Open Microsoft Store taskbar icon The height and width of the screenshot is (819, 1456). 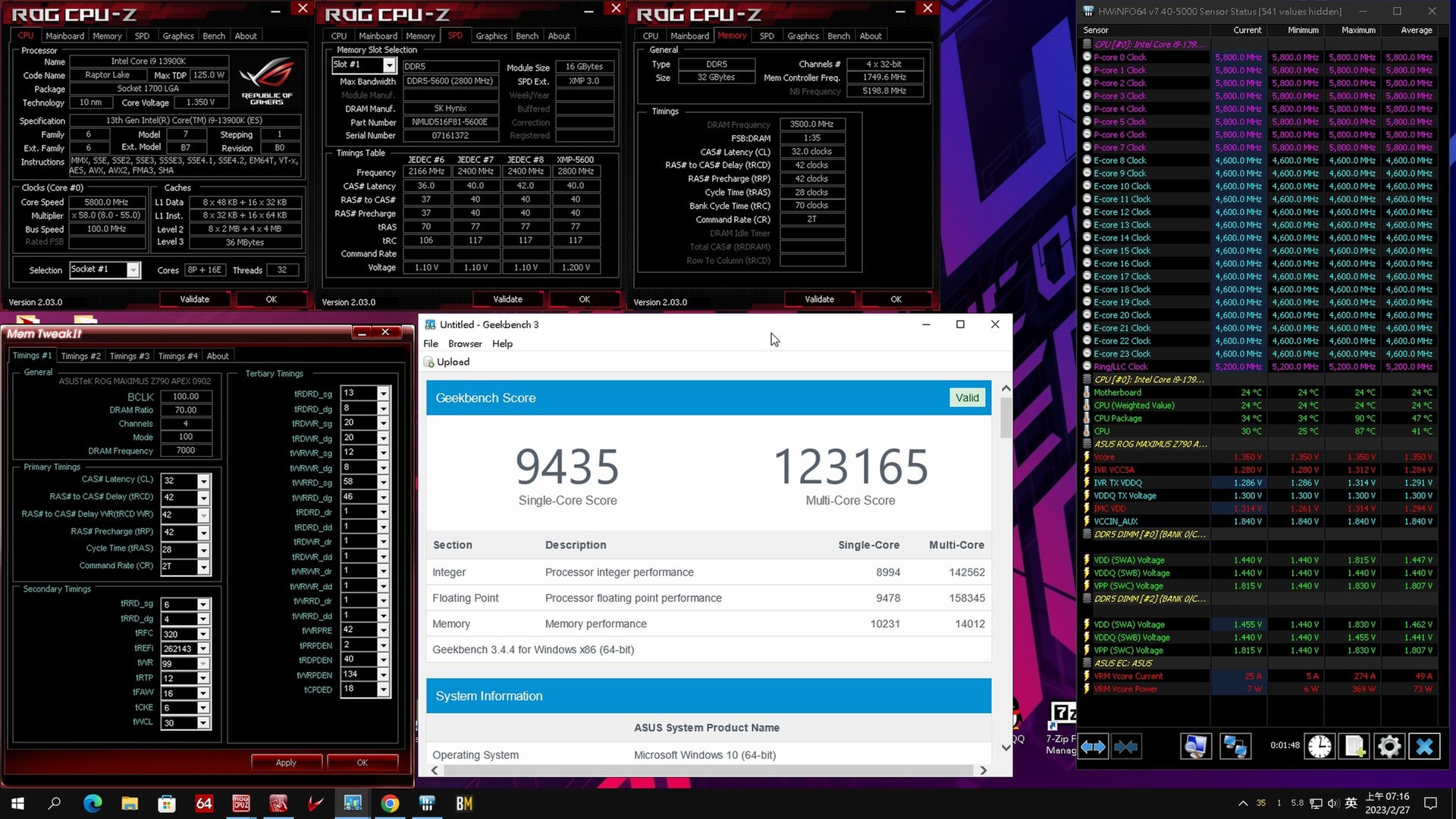coord(167,803)
